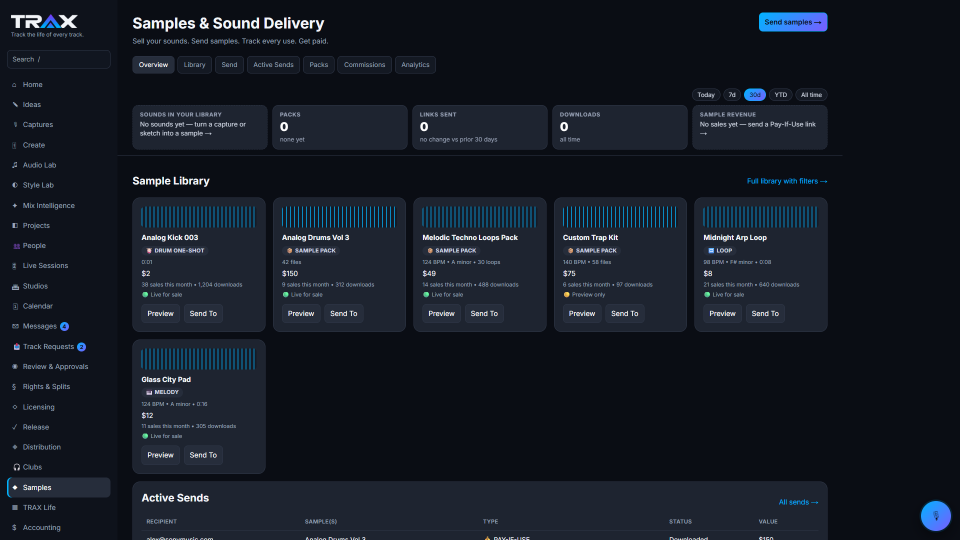Click the Search field

point(59,59)
